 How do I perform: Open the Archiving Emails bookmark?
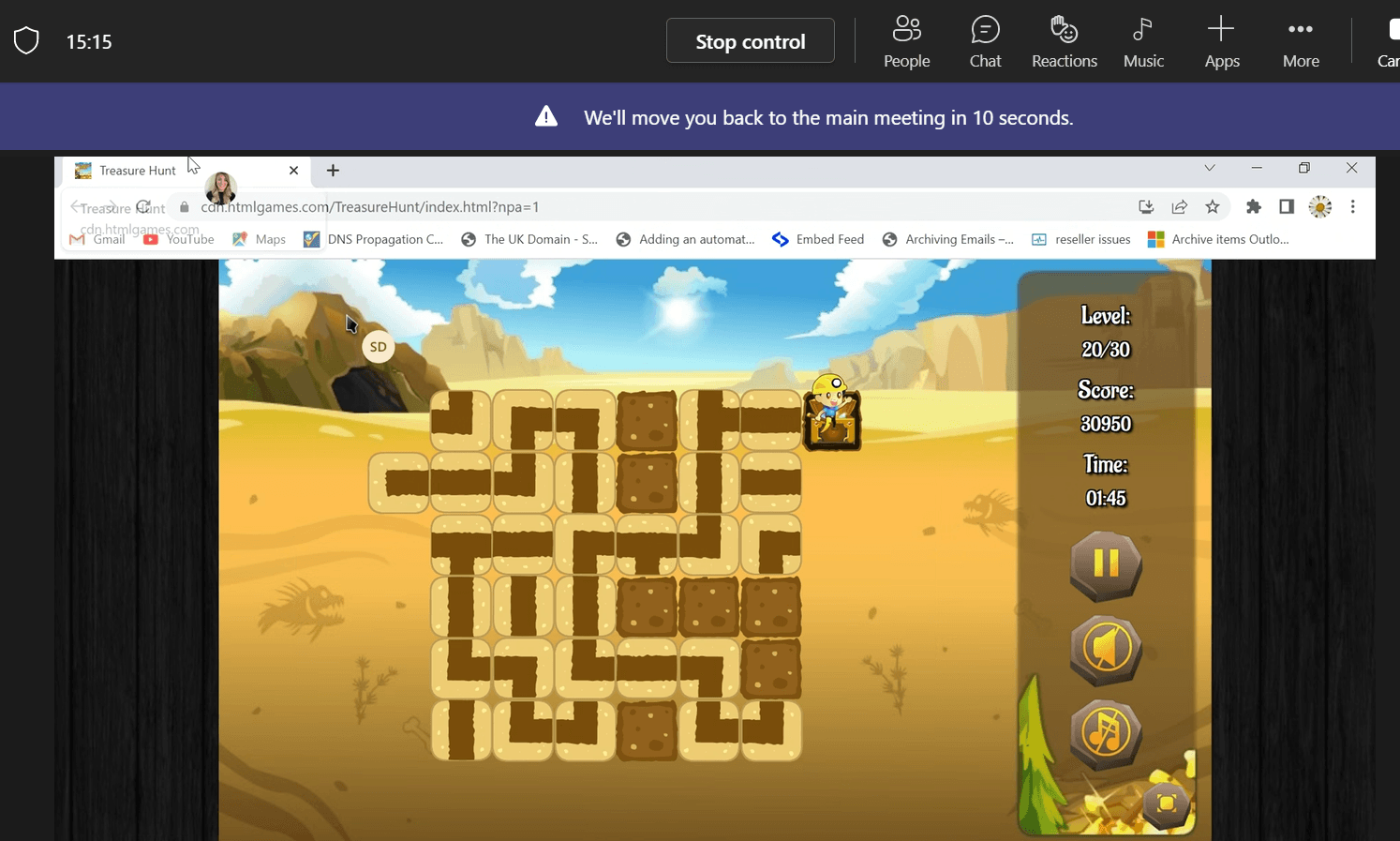(948, 239)
